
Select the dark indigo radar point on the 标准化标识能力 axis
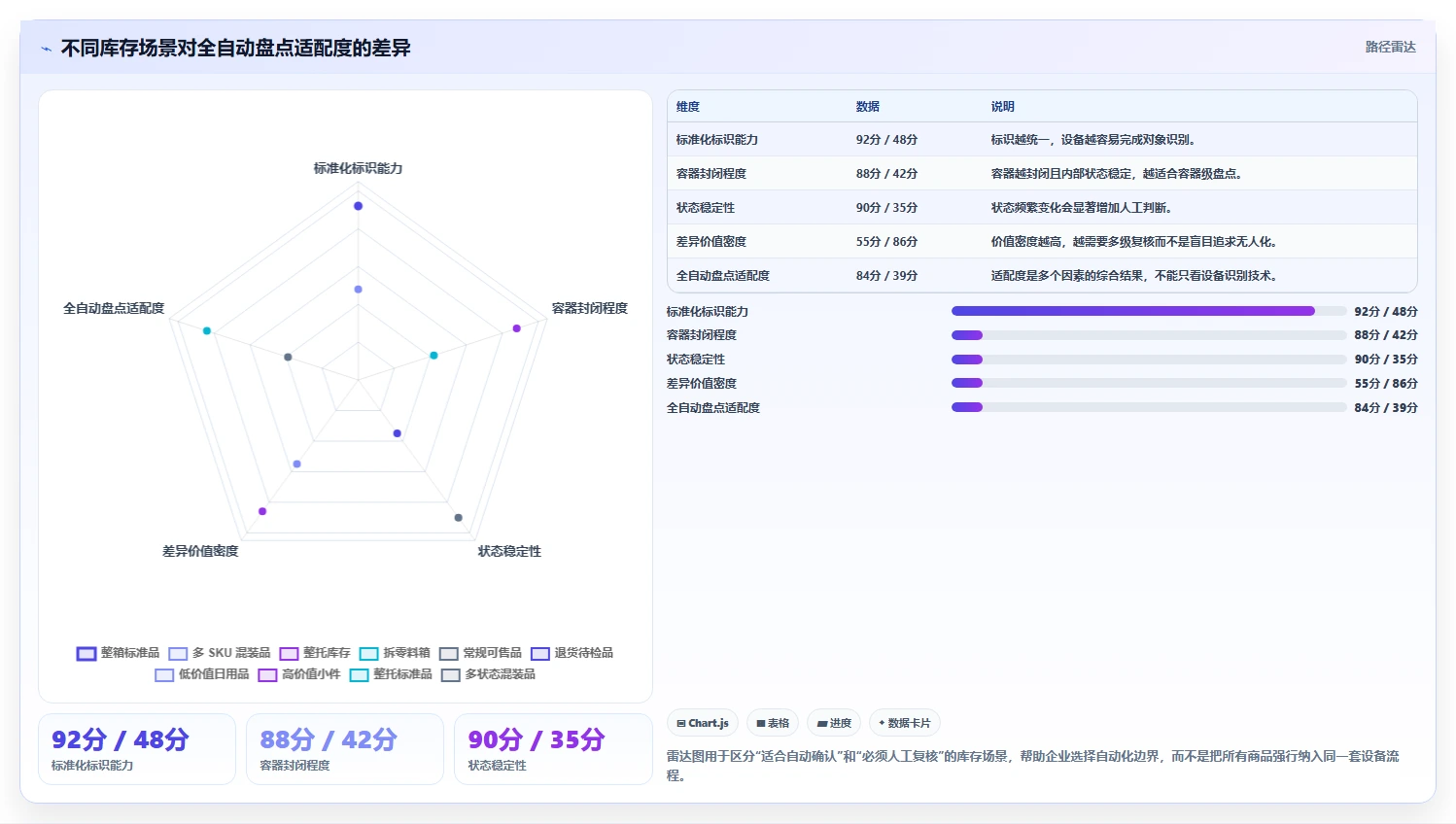[x=358, y=206]
